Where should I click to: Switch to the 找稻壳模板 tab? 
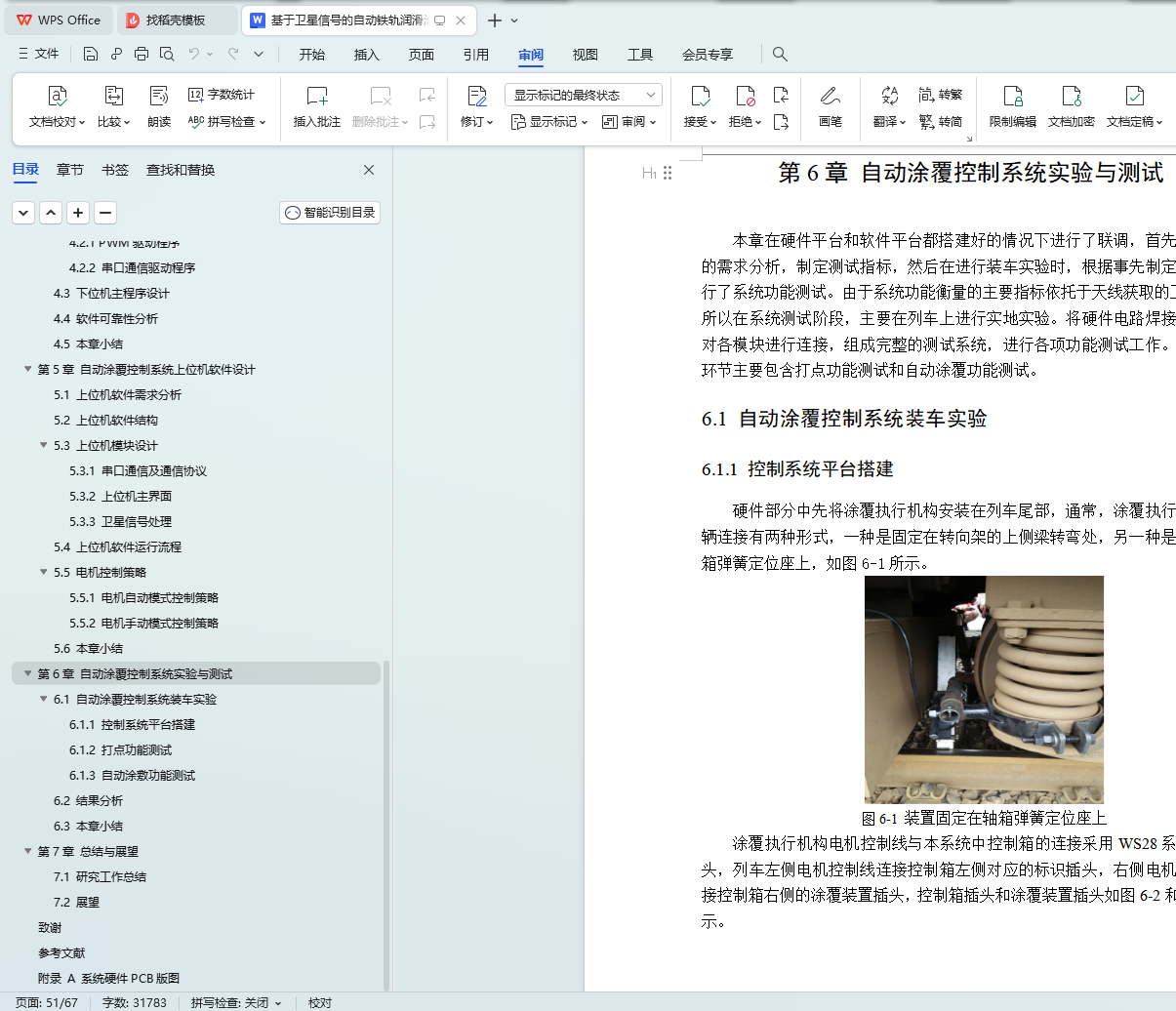tap(176, 20)
